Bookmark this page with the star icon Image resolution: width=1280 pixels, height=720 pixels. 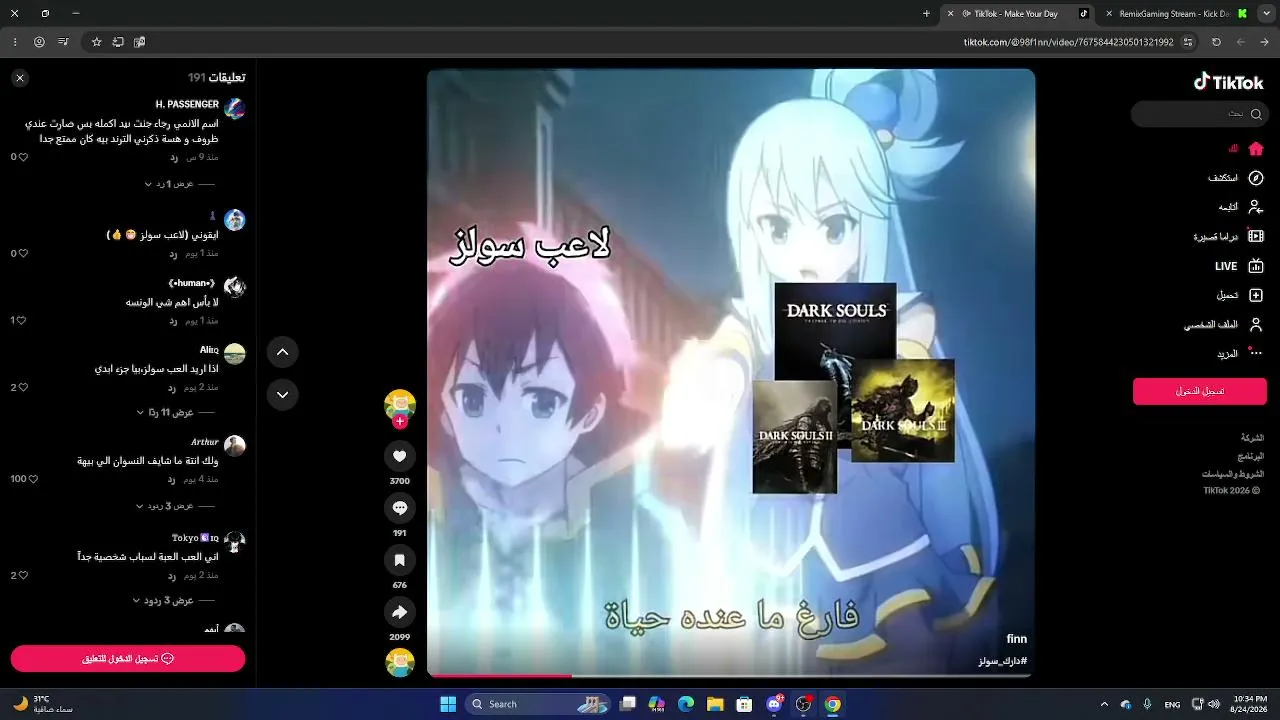(x=97, y=42)
